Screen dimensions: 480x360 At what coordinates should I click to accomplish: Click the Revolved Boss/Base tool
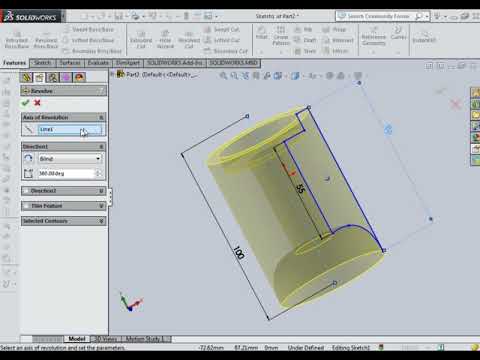point(46,40)
